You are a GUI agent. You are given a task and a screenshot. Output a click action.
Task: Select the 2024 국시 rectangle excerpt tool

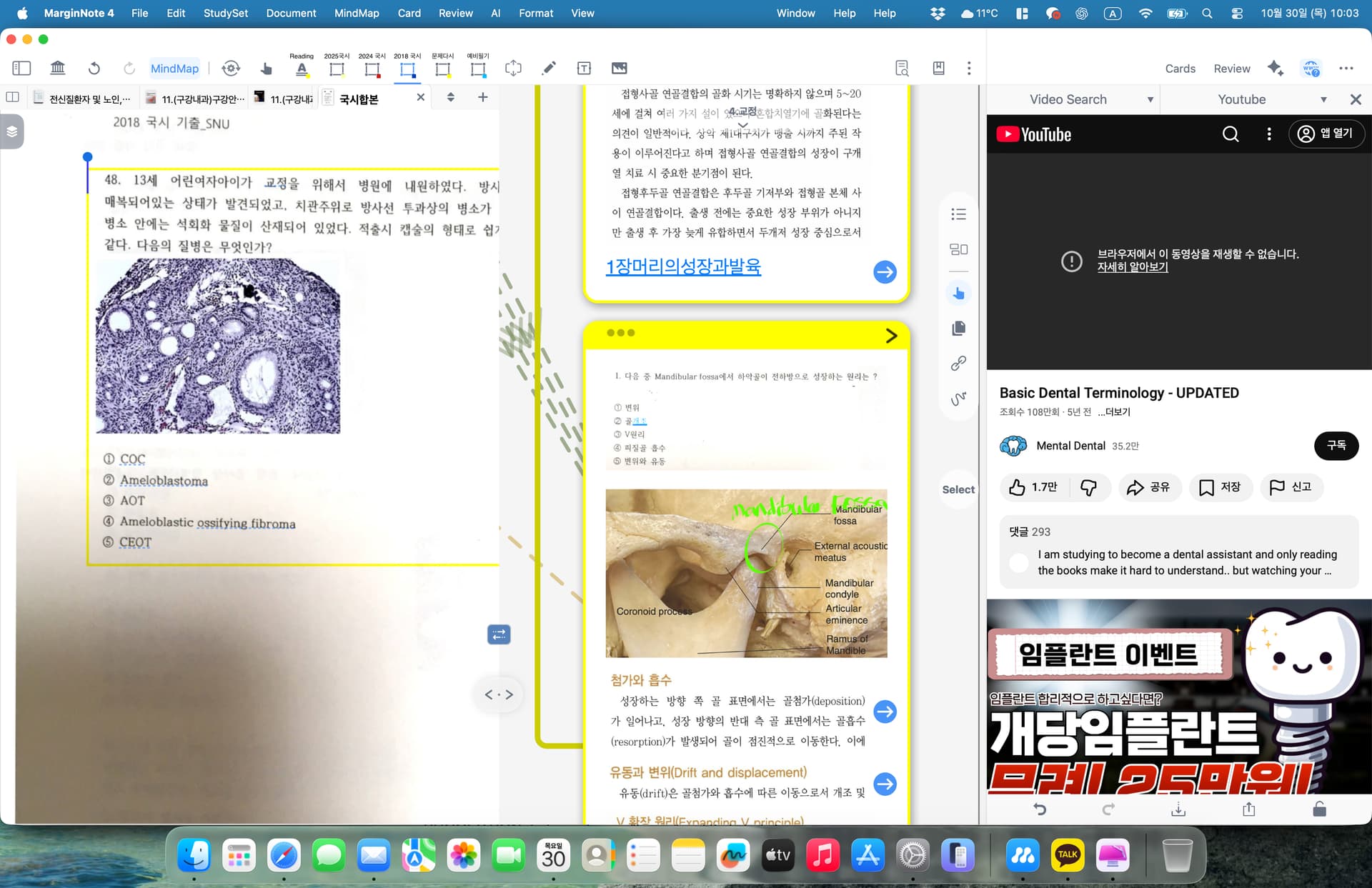(x=372, y=69)
